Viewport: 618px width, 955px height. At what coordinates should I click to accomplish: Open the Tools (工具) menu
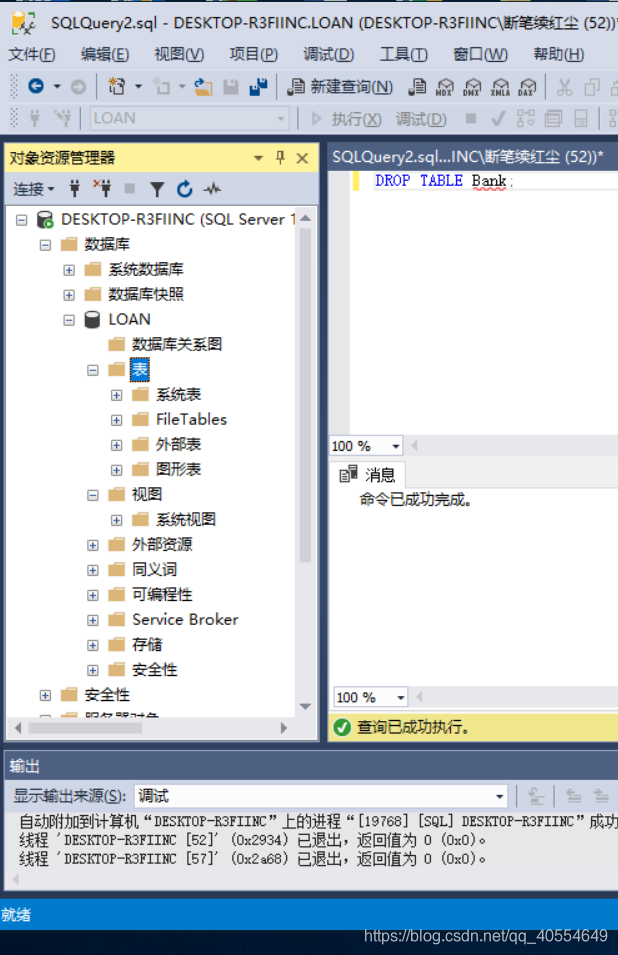point(404,54)
